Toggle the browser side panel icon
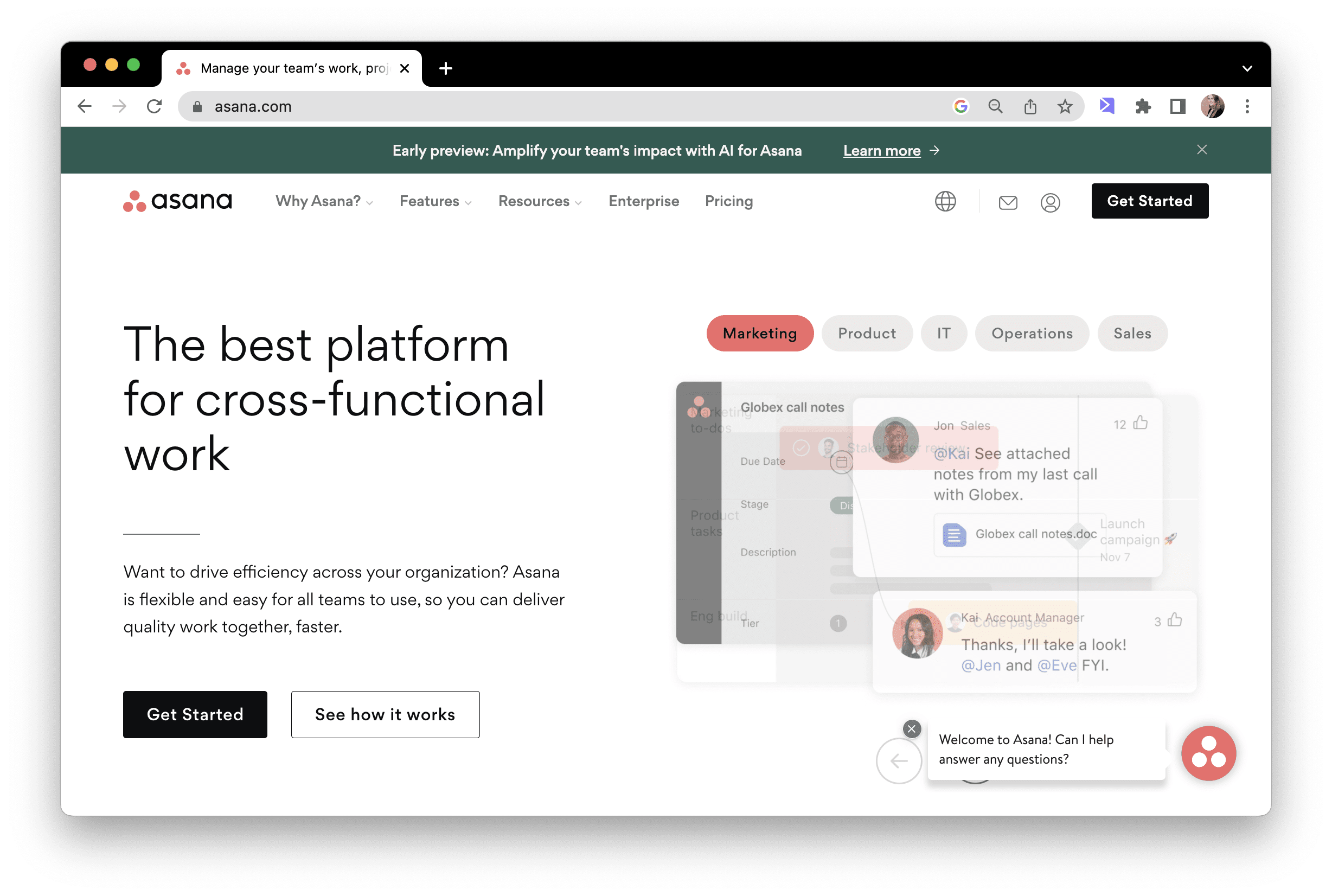The image size is (1332, 896). 1177,106
